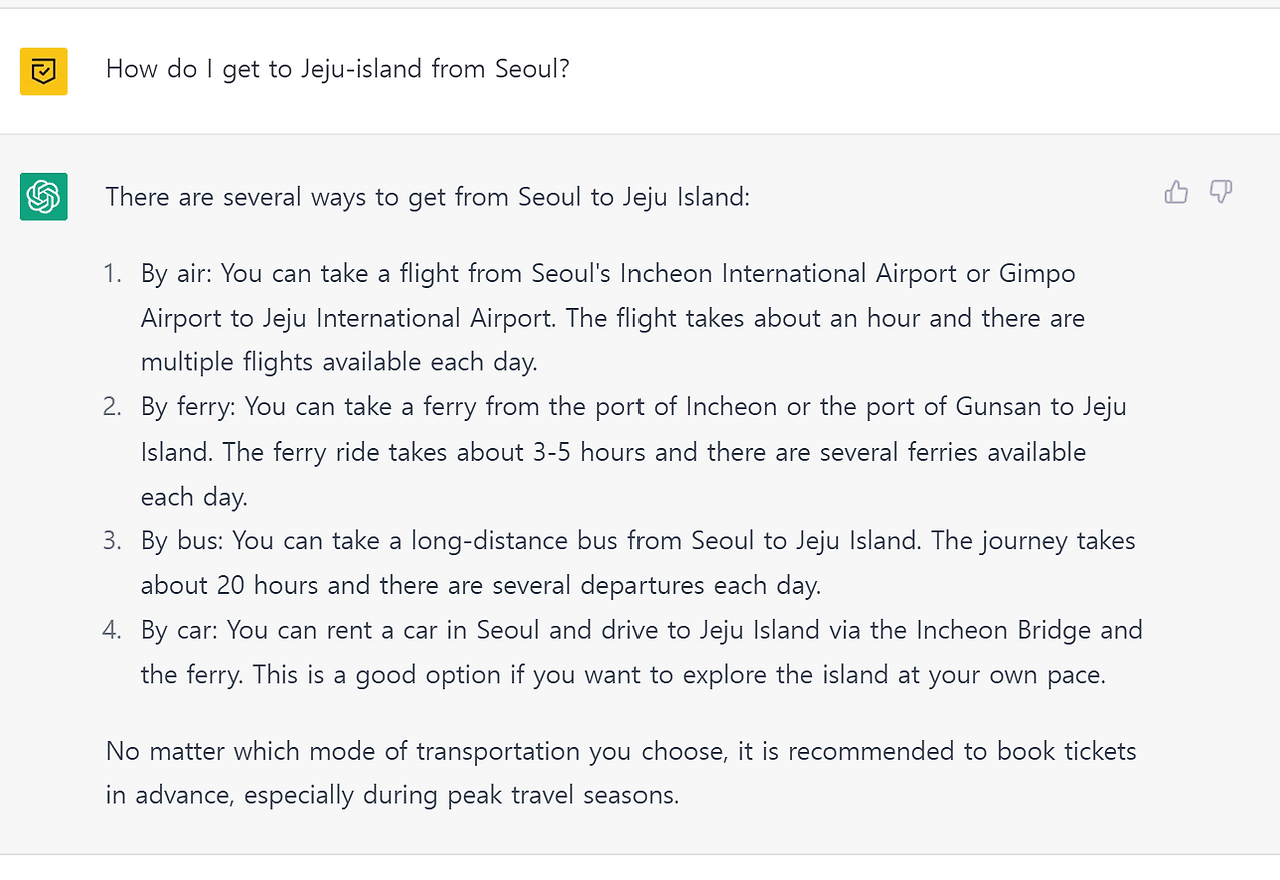
Task: Click the yellow user avatar icon
Action: tap(44, 71)
